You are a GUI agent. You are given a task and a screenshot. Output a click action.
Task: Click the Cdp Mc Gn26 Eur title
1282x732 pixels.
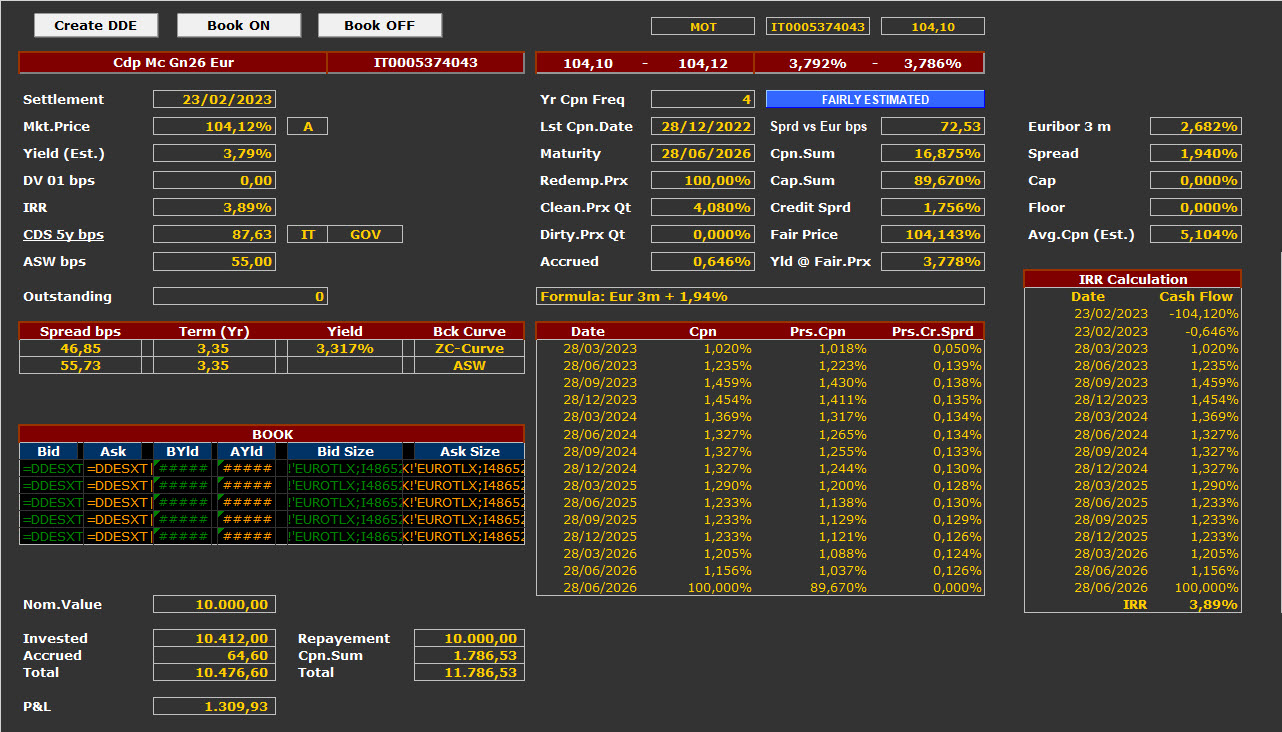click(173, 63)
